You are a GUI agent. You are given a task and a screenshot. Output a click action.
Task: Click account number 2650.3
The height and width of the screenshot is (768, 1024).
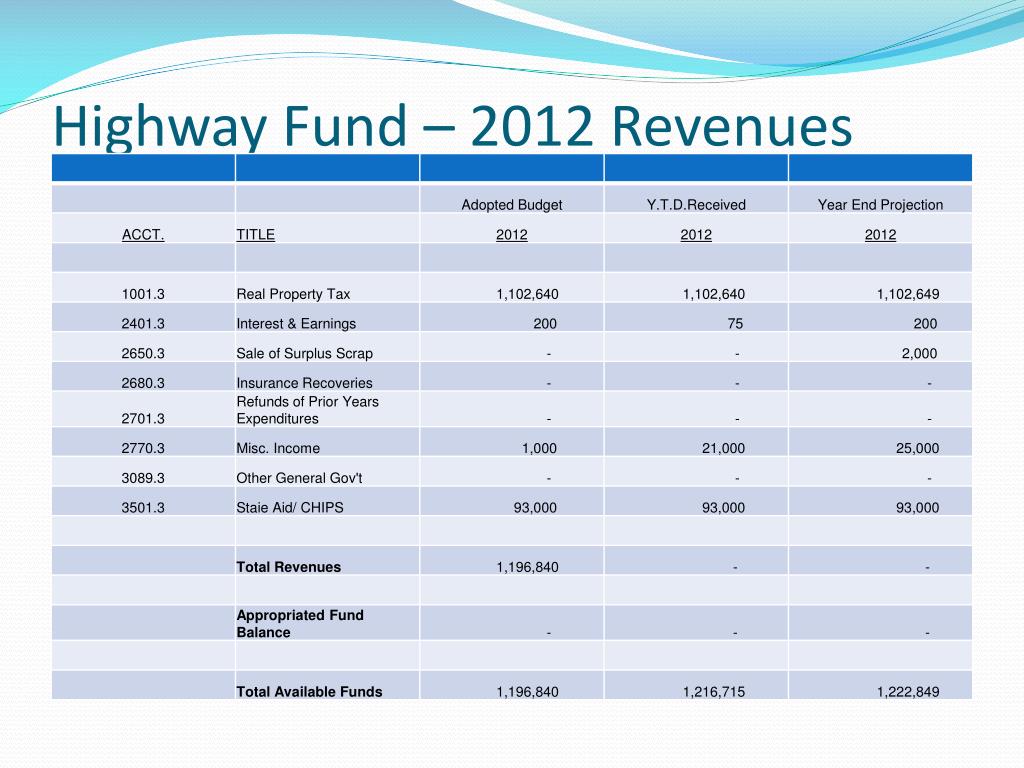[143, 353]
